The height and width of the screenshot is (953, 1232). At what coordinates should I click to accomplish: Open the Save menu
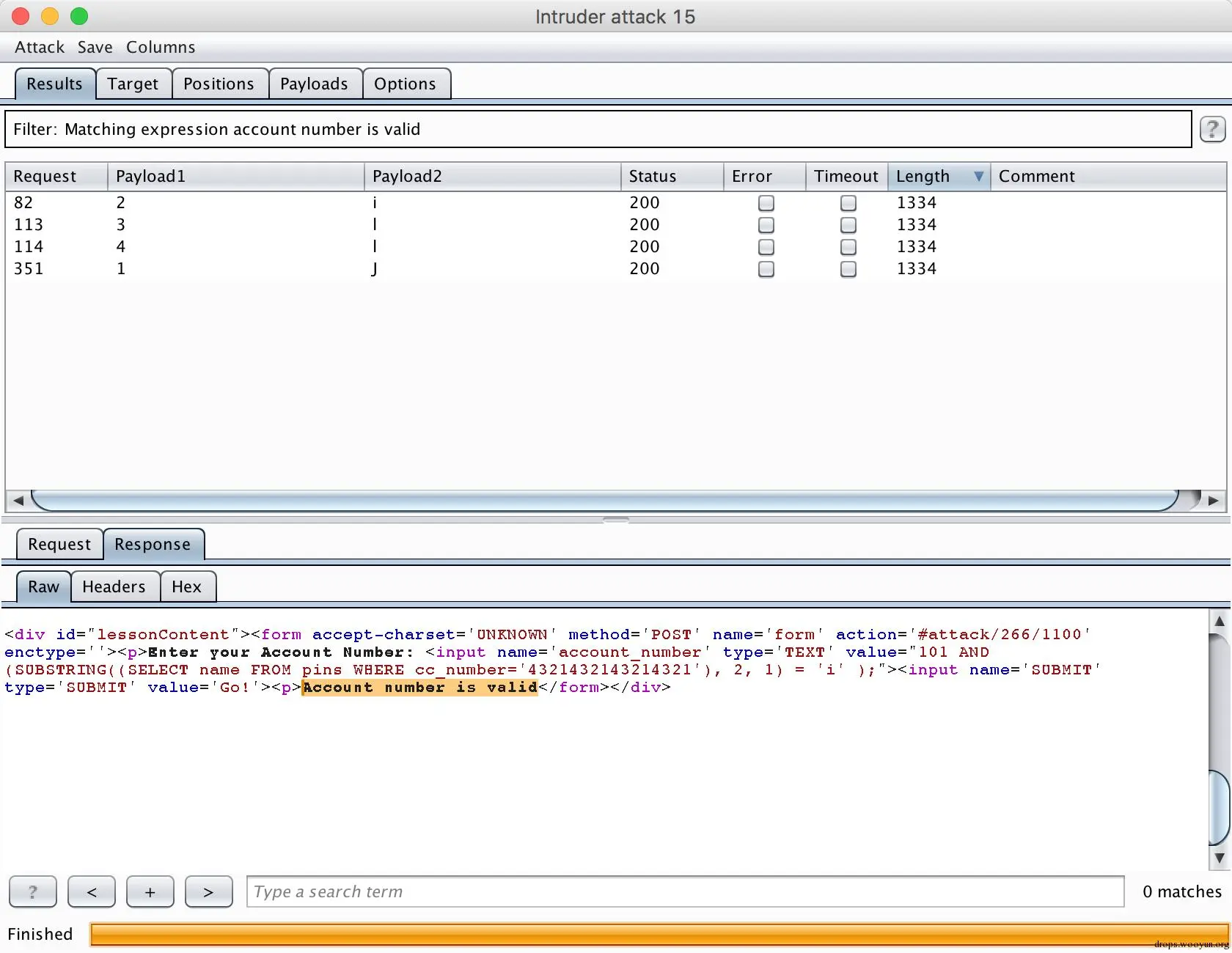click(x=95, y=48)
